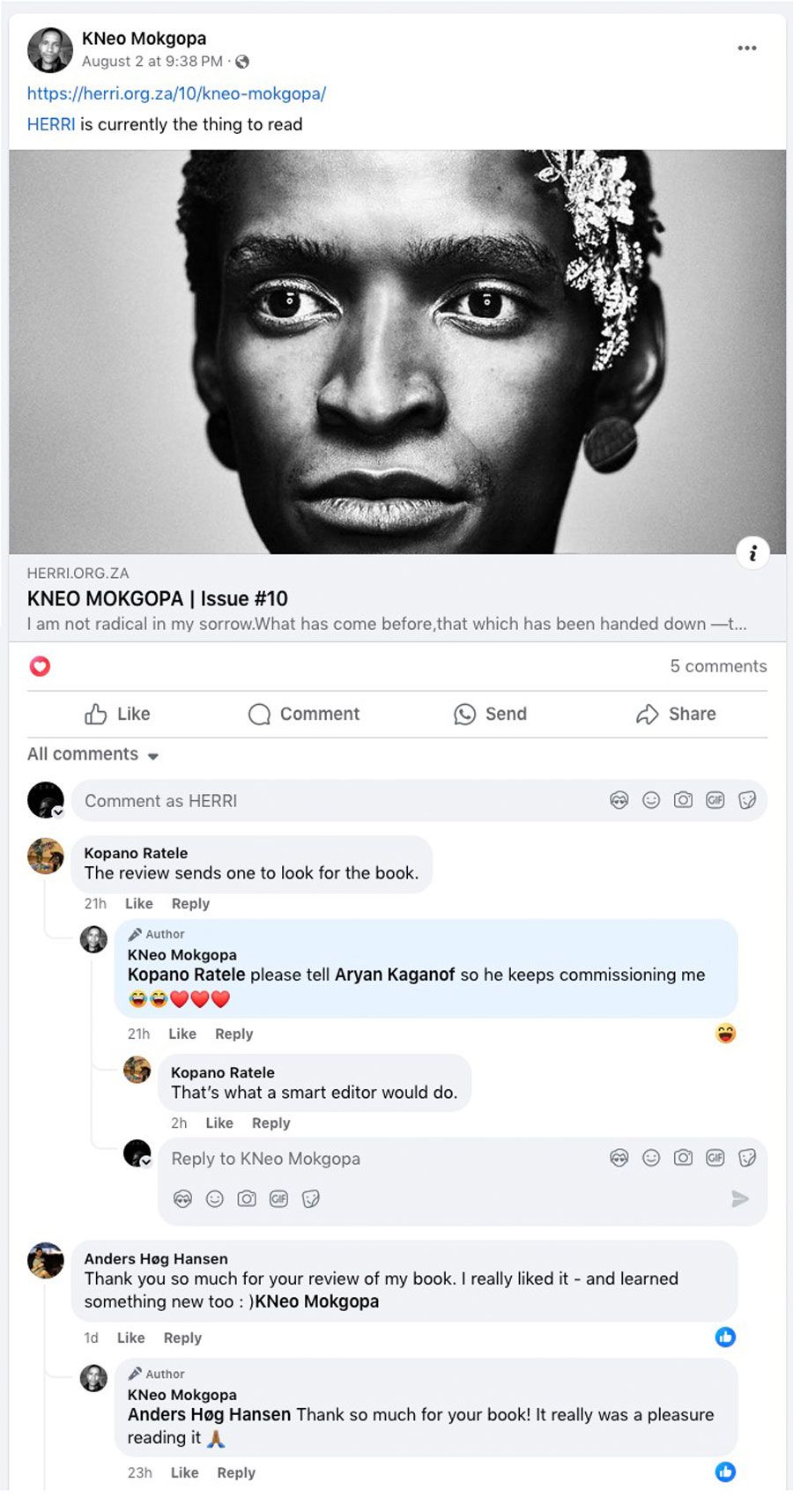
Task: Click the GIF icon in Comment as HERRI box
Action: (x=715, y=800)
